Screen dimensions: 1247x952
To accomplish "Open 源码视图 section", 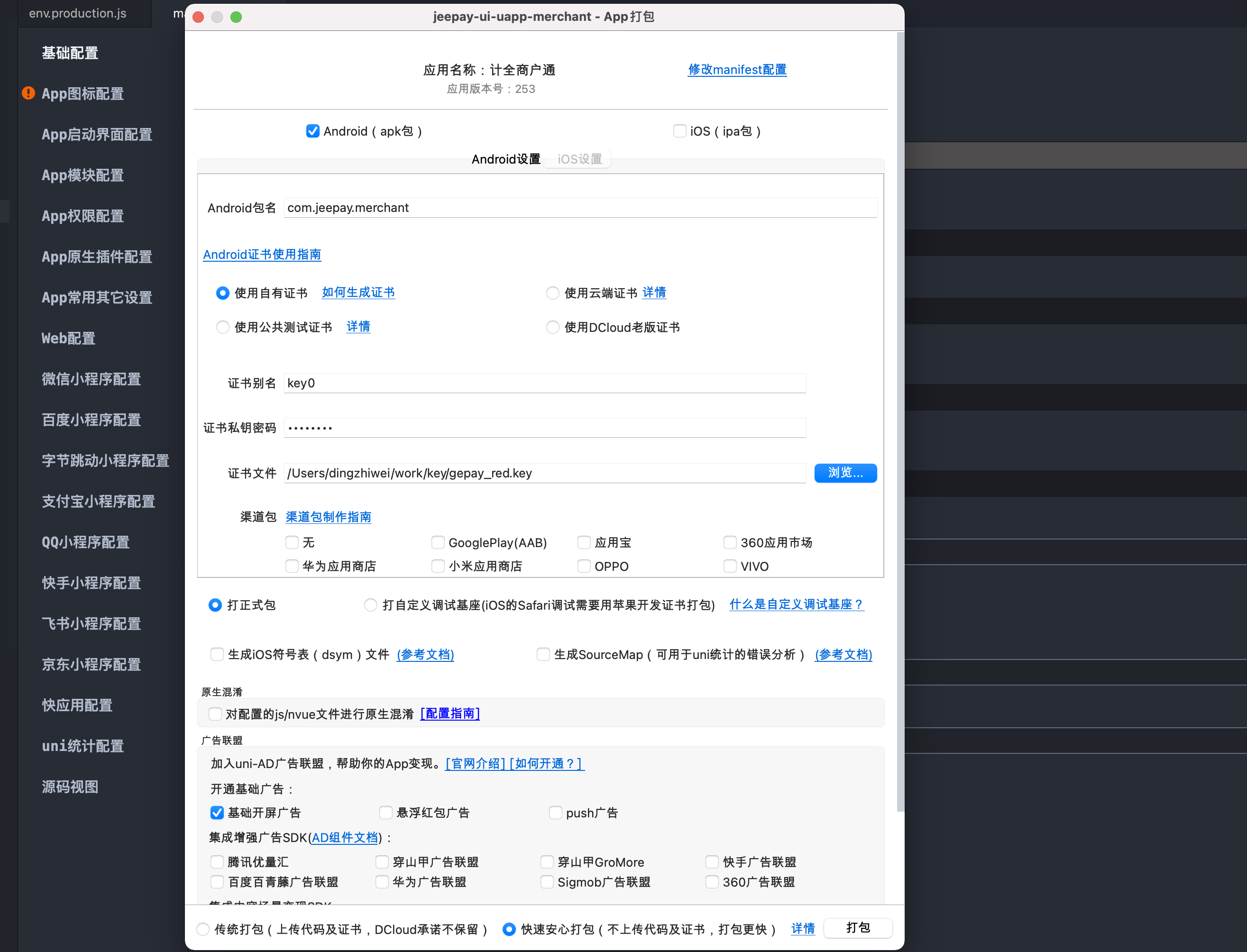I will pos(70,787).
